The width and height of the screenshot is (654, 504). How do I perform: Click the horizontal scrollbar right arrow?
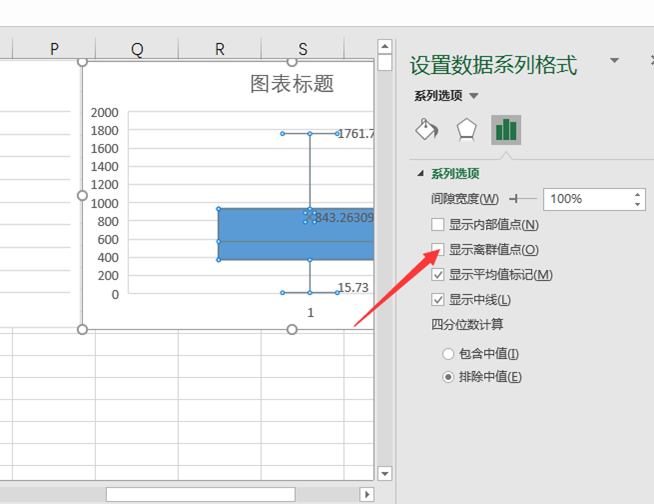(x=367, y=495)
